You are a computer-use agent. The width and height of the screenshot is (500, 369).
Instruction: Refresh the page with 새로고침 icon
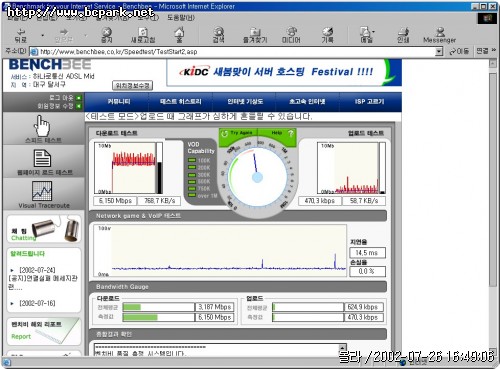pyautogui.click(x=143, y=35)
